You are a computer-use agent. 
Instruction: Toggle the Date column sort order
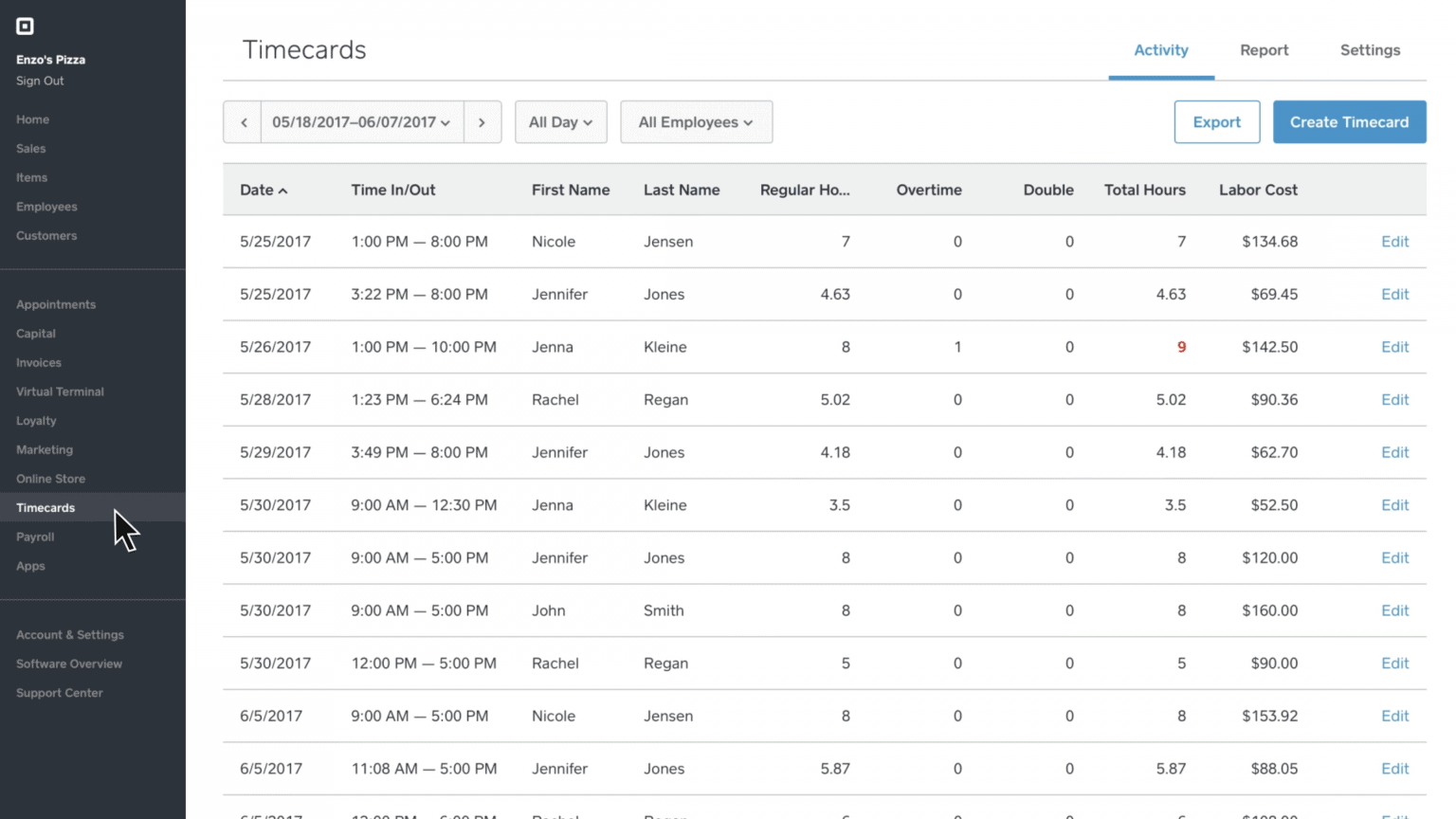click(x=263, y=190)
